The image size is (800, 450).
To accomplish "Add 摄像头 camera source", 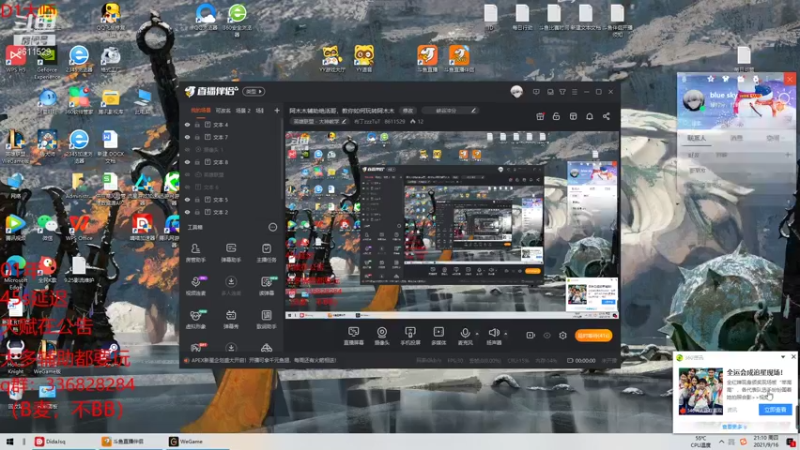I will click(x=382, y=336).
